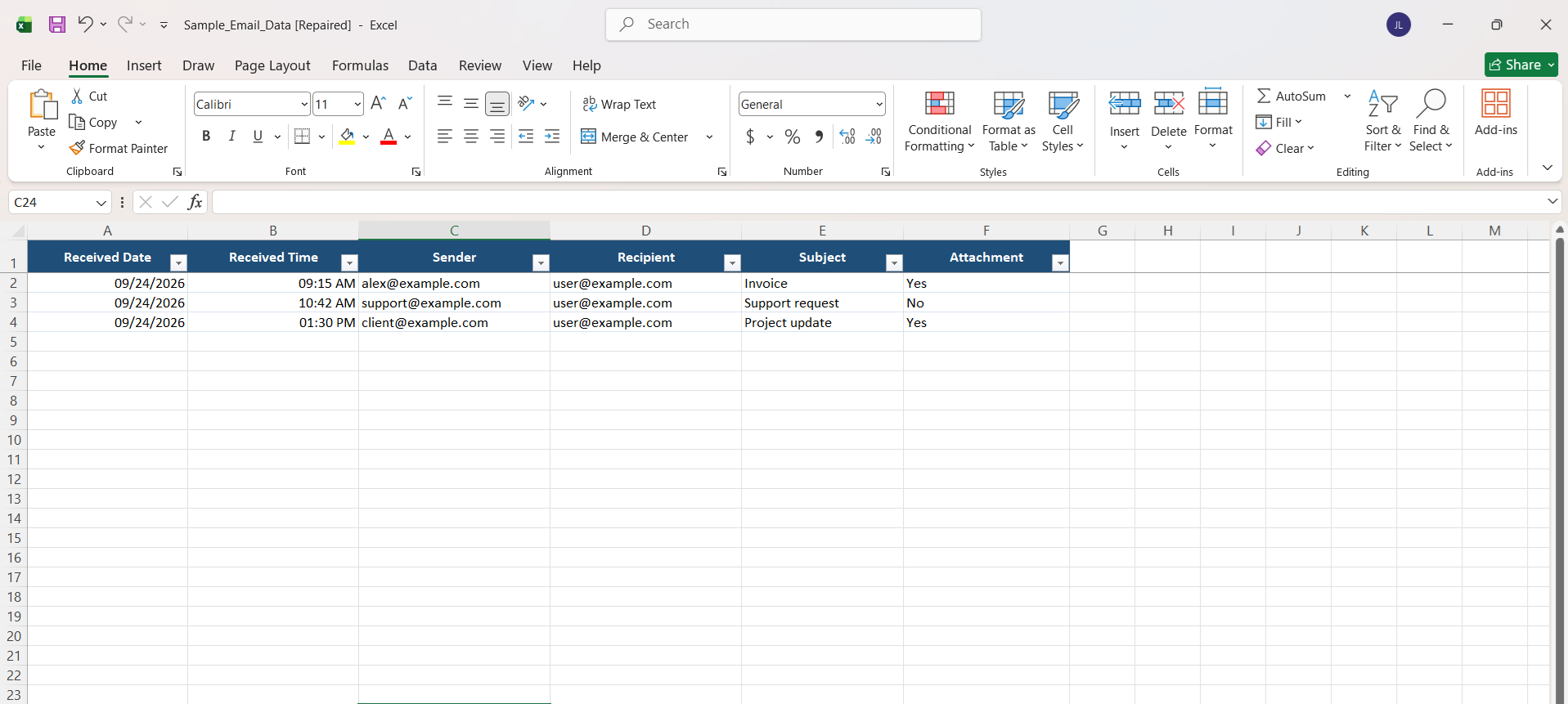This screenshot has height=704, width=1568.
Task: Expand the Name Box dropdown arrow
Action: point(101,202)
